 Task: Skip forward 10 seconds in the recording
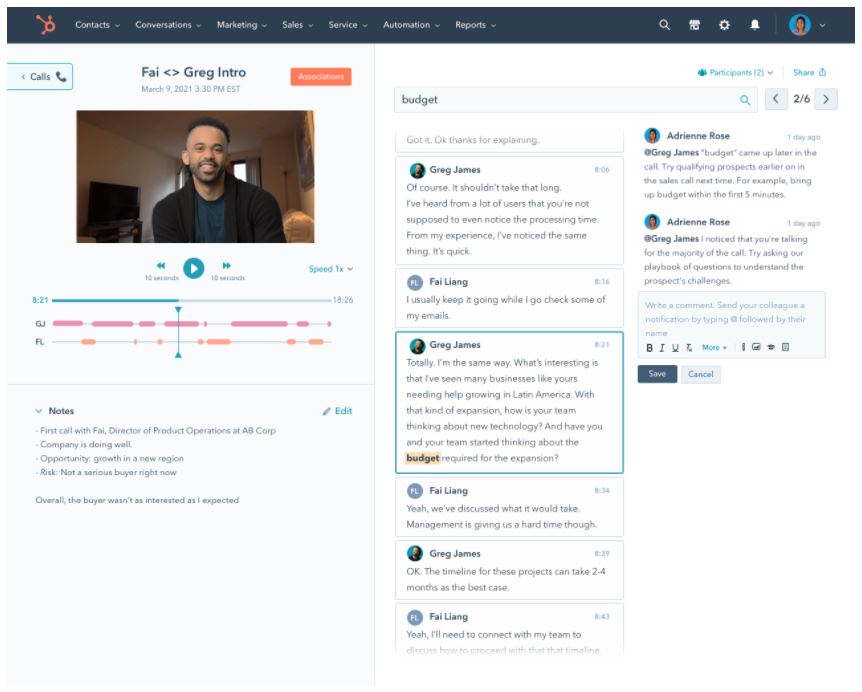pyautogui.click(x=228, y=266)
